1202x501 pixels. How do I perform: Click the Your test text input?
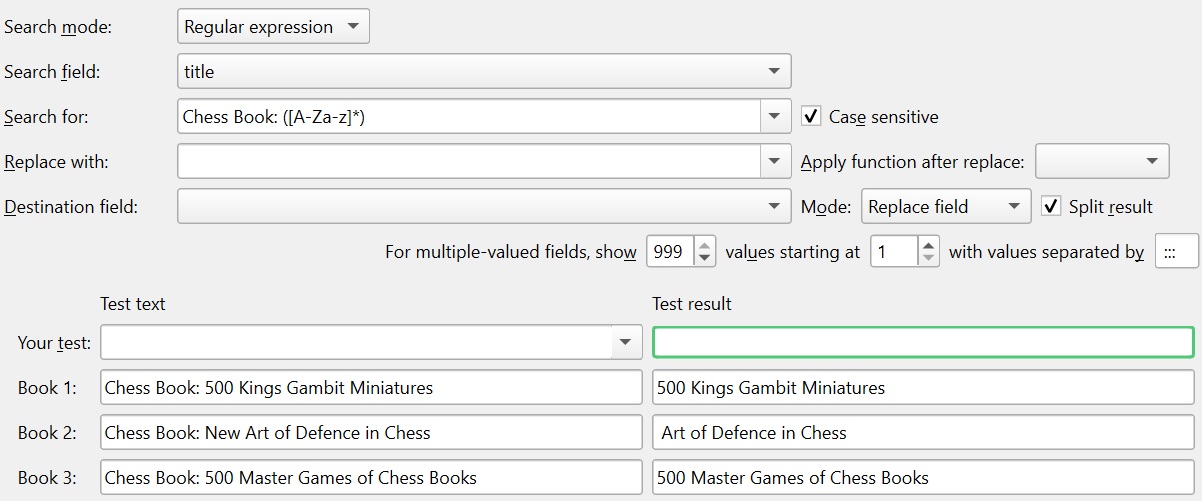pos(357,342)
